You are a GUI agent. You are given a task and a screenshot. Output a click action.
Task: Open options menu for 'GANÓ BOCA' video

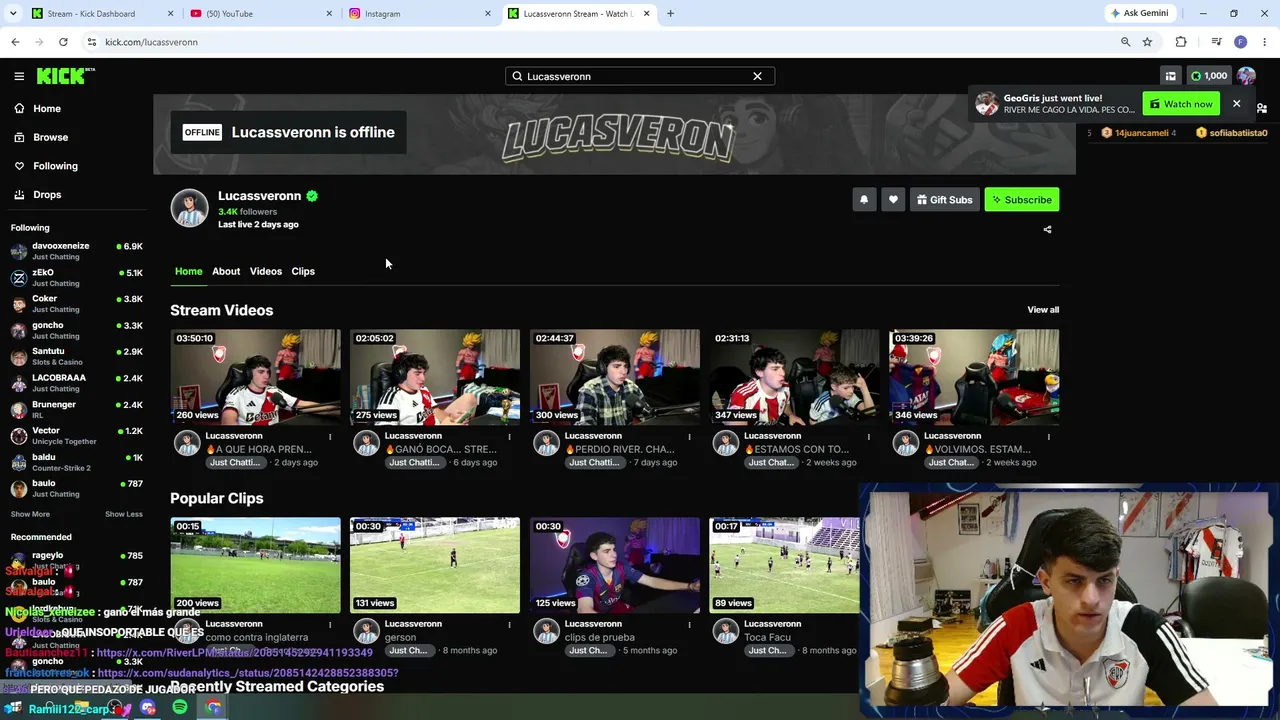pos(509,437)
